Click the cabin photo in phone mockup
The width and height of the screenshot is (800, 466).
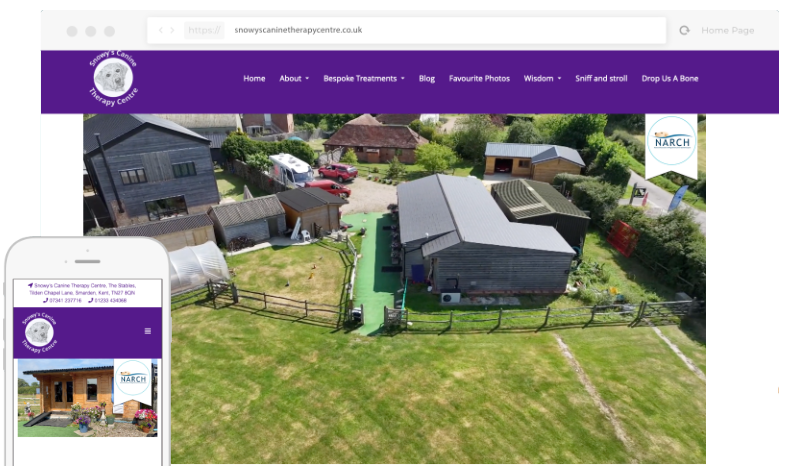[88, 398]
